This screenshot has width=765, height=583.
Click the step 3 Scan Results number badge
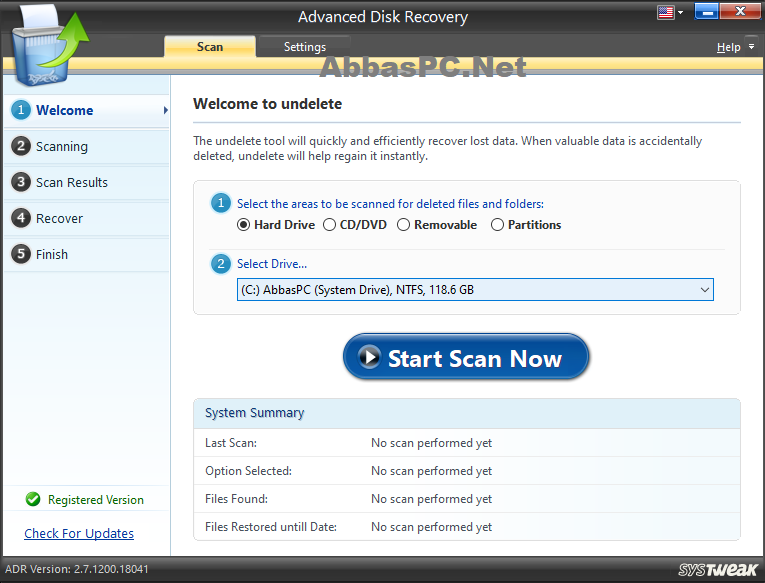[21, 182]
